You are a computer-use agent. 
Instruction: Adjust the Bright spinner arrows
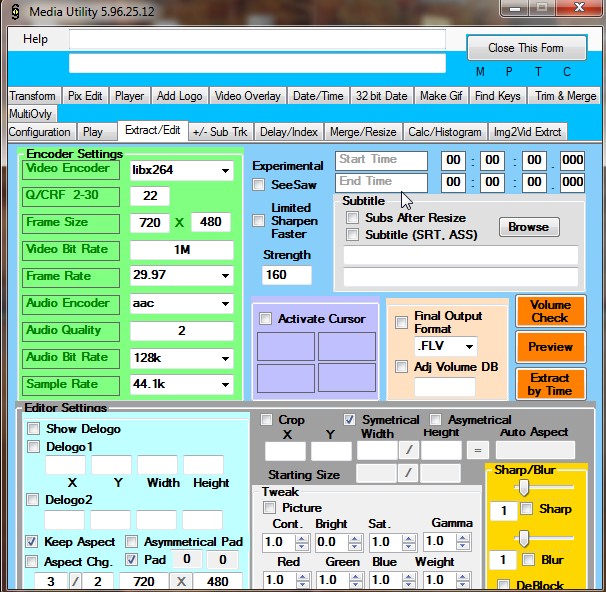point(355,543)
